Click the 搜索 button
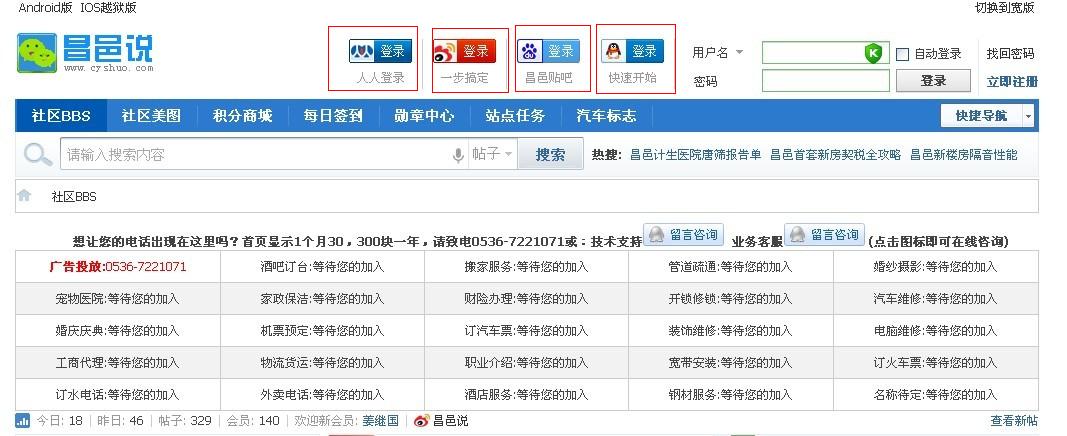The image size is (1067, 436). [551, 154]
